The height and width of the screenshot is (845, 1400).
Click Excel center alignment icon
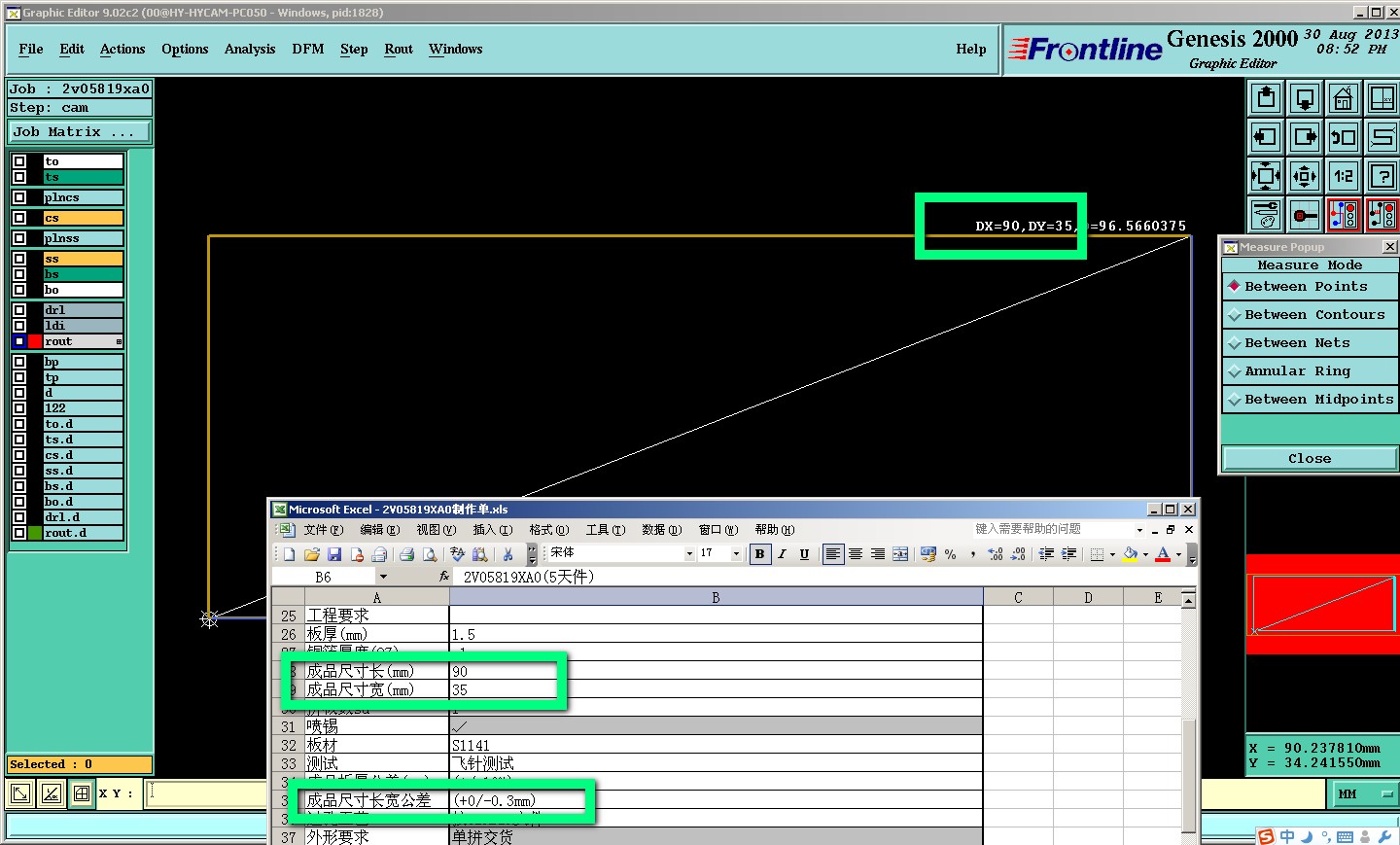(x=856, y=554)
